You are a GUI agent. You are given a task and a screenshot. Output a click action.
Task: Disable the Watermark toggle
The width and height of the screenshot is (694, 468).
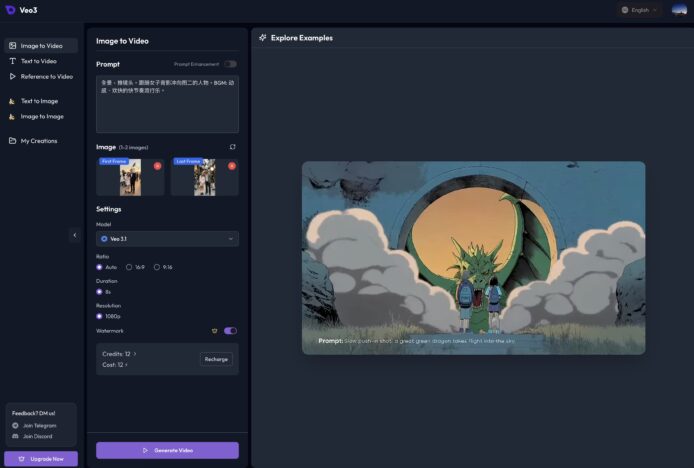click(x=230, y=330)
